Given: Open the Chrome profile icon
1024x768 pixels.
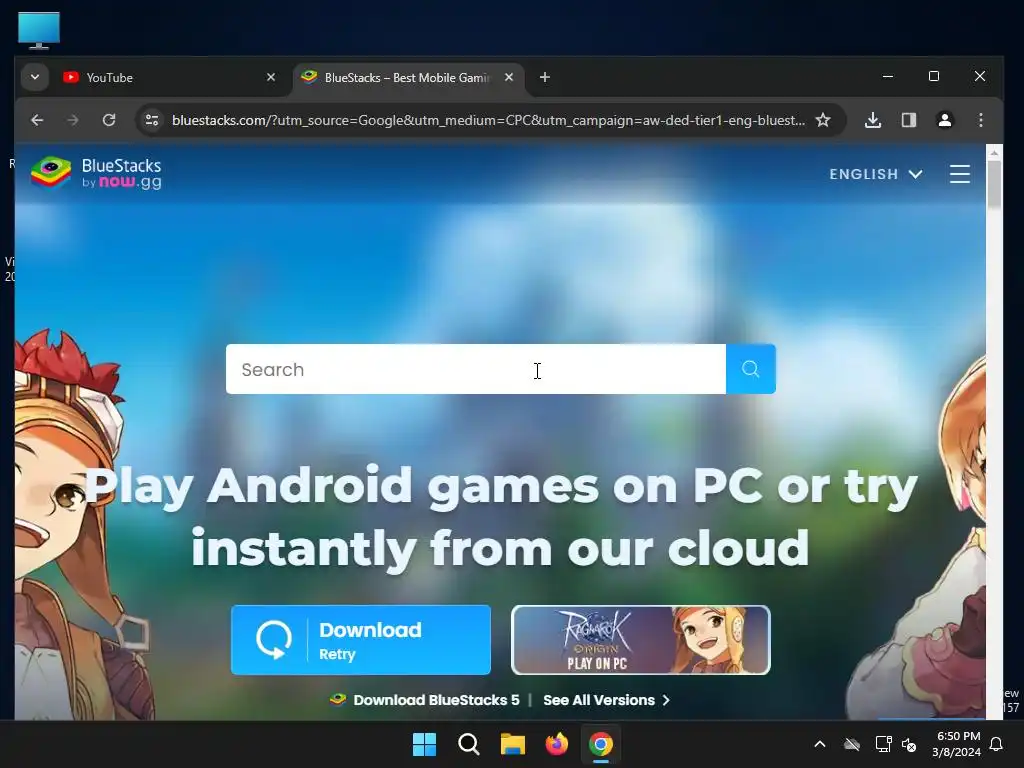Looking at the screenshot, I should [944, 120].
